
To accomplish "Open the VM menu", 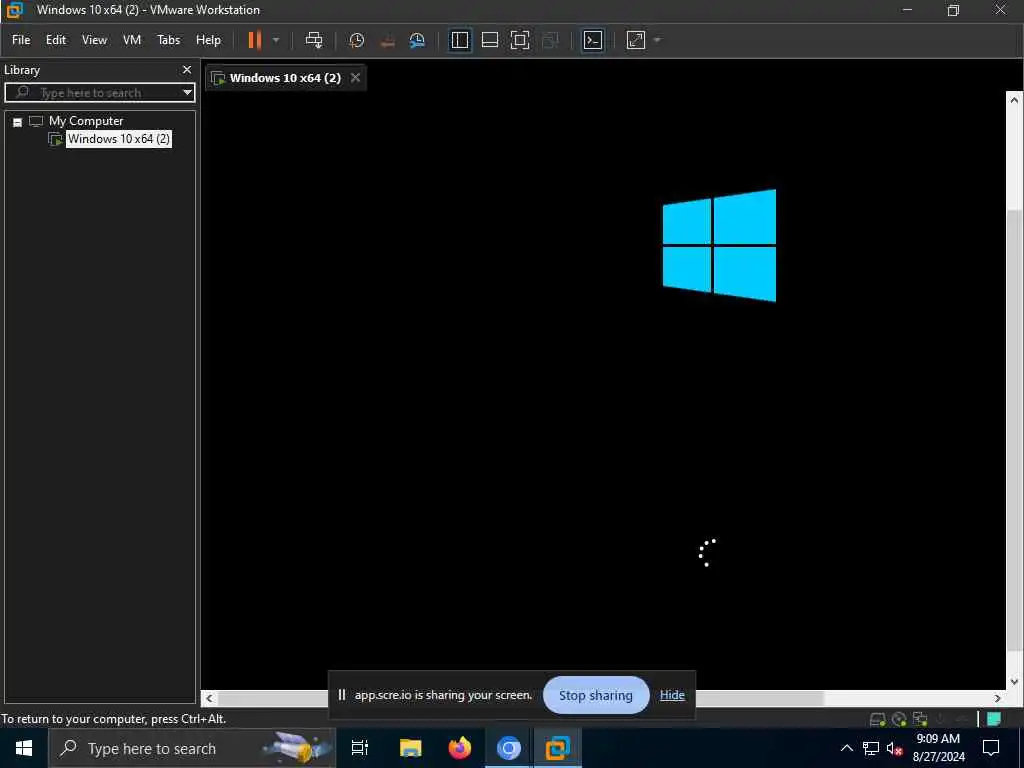I will tap(132, 40).
